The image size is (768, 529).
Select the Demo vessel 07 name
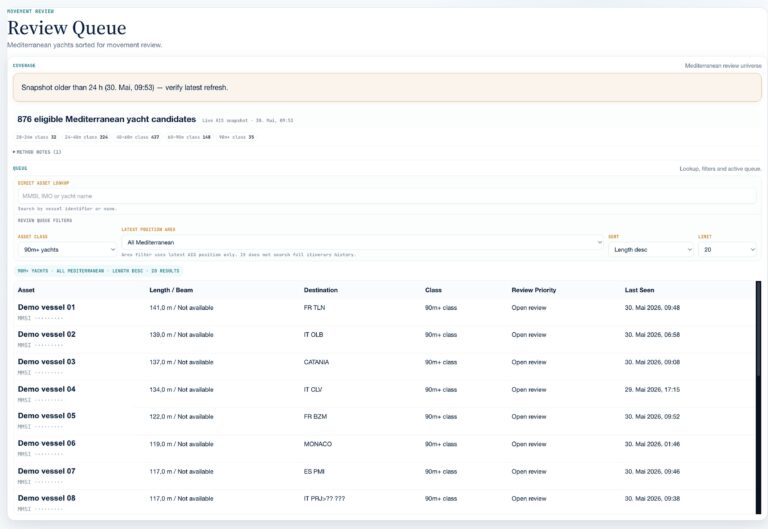(47, 471)
